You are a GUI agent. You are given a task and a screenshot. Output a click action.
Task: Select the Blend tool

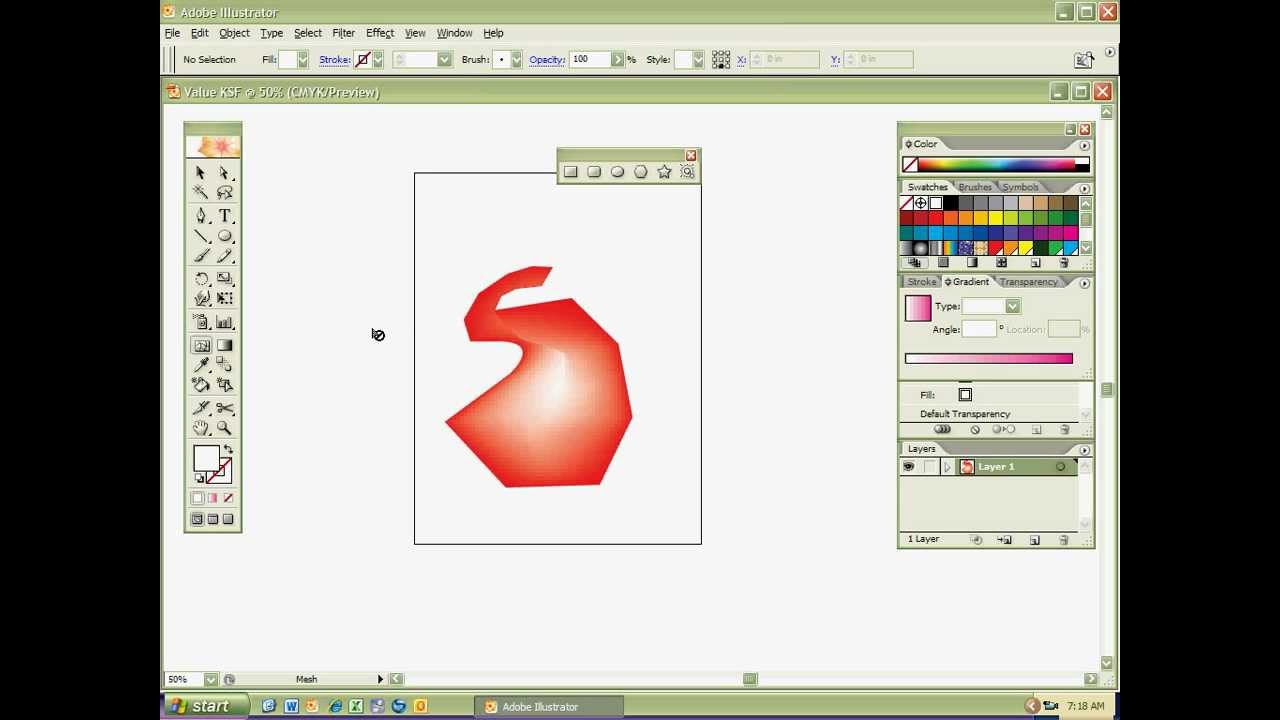click(224, 365)
